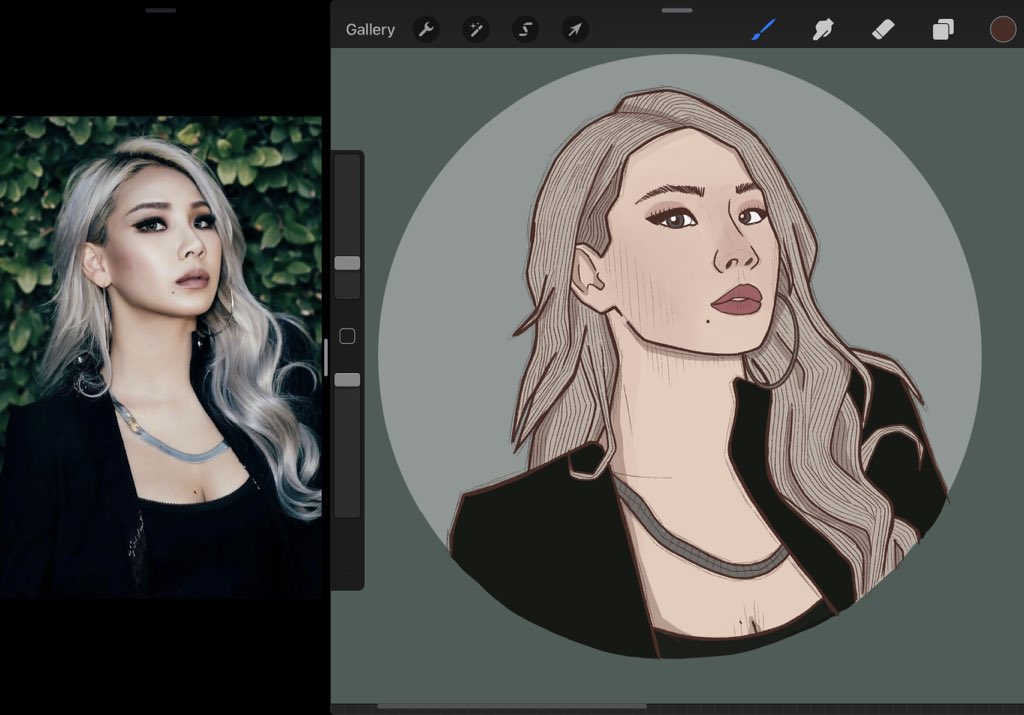The height and width of the screenshot is (715, 1024).
Task: Select the Eraser tool
Action: [883, 29]
